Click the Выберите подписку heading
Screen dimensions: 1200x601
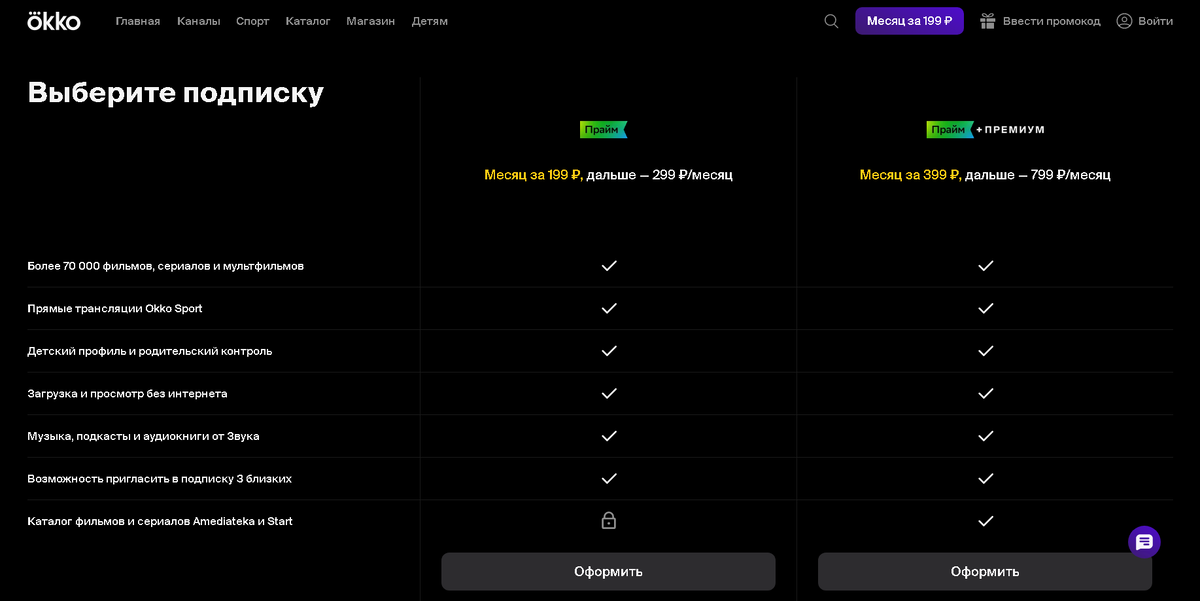click(x=176, y=93)
